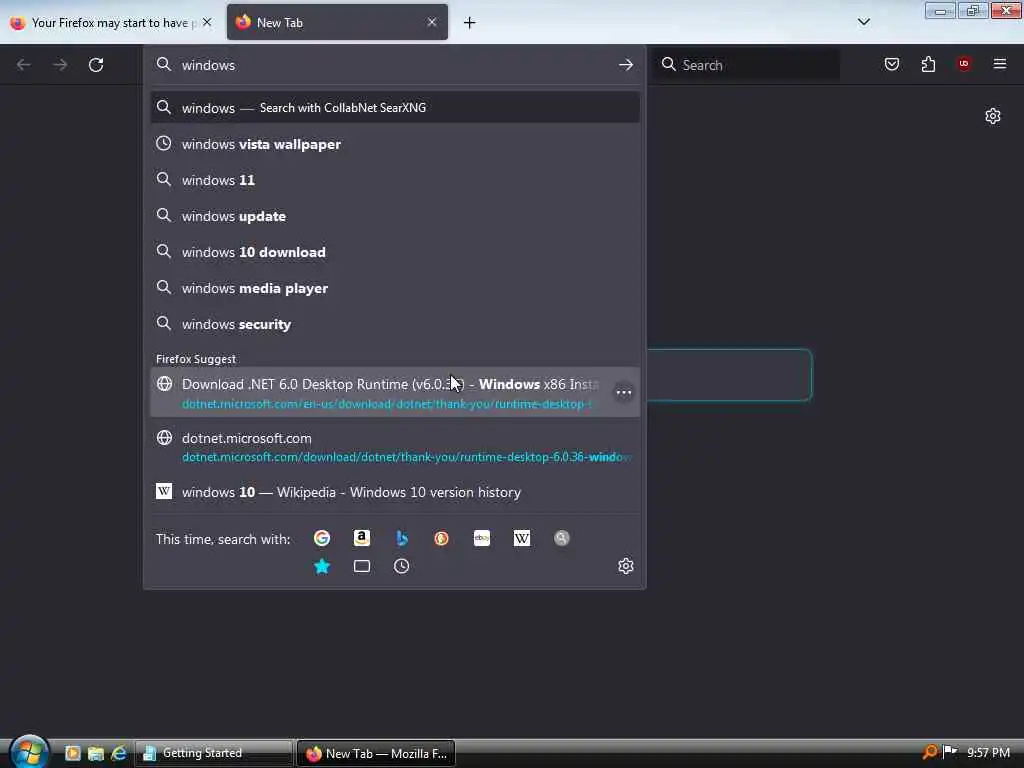The height and width of the screenshot is (768, 1024).
Task: Click the Action Center flag tray icon
Action: [x=950, y=752]
